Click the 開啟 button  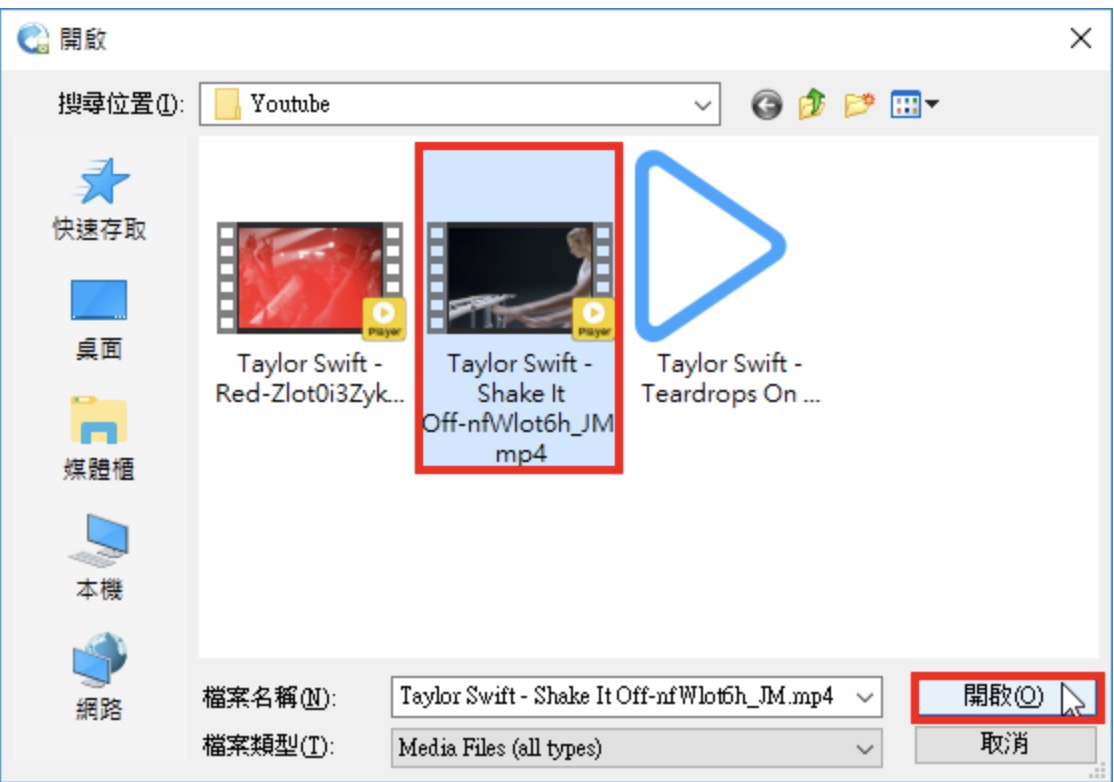pyautogui.click(x=1007, y=697)
